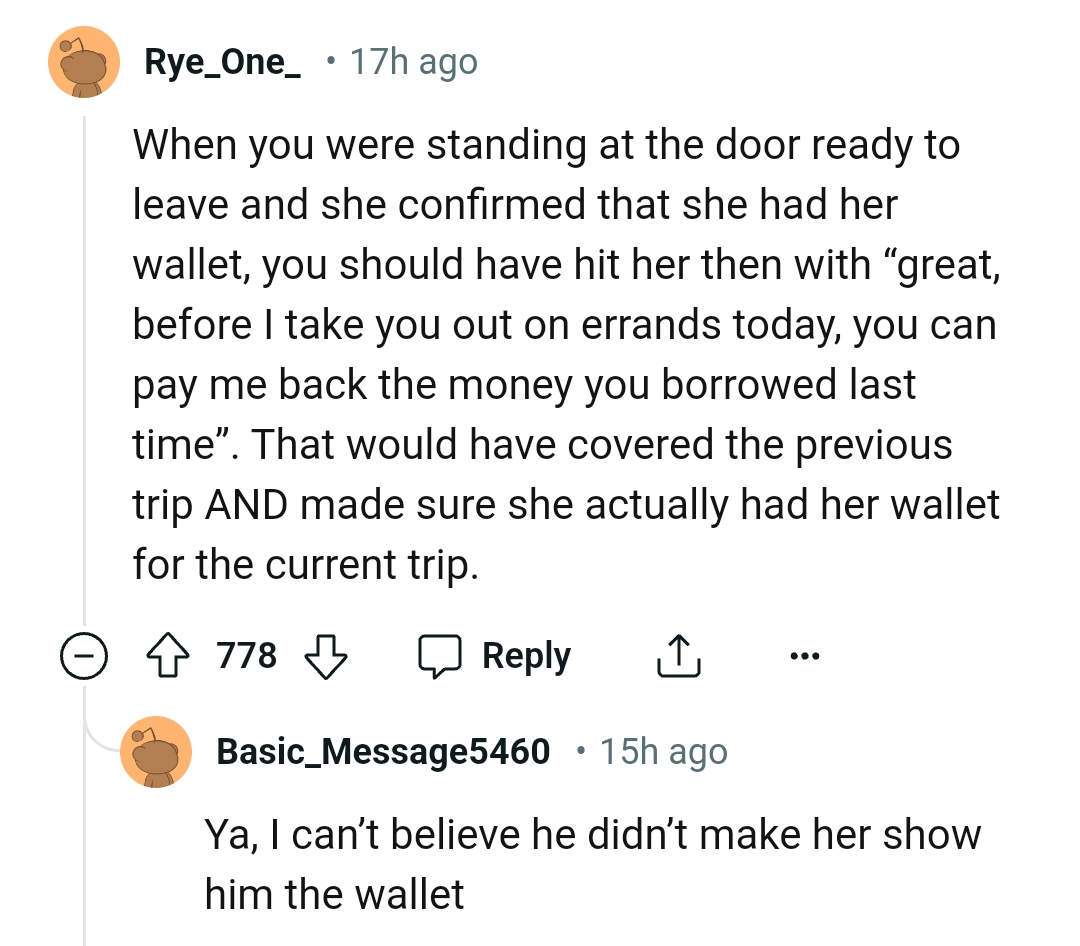Click the share icon under the comment
Viewport: 1080px width, 946px height.
click(x=676, y=656)
